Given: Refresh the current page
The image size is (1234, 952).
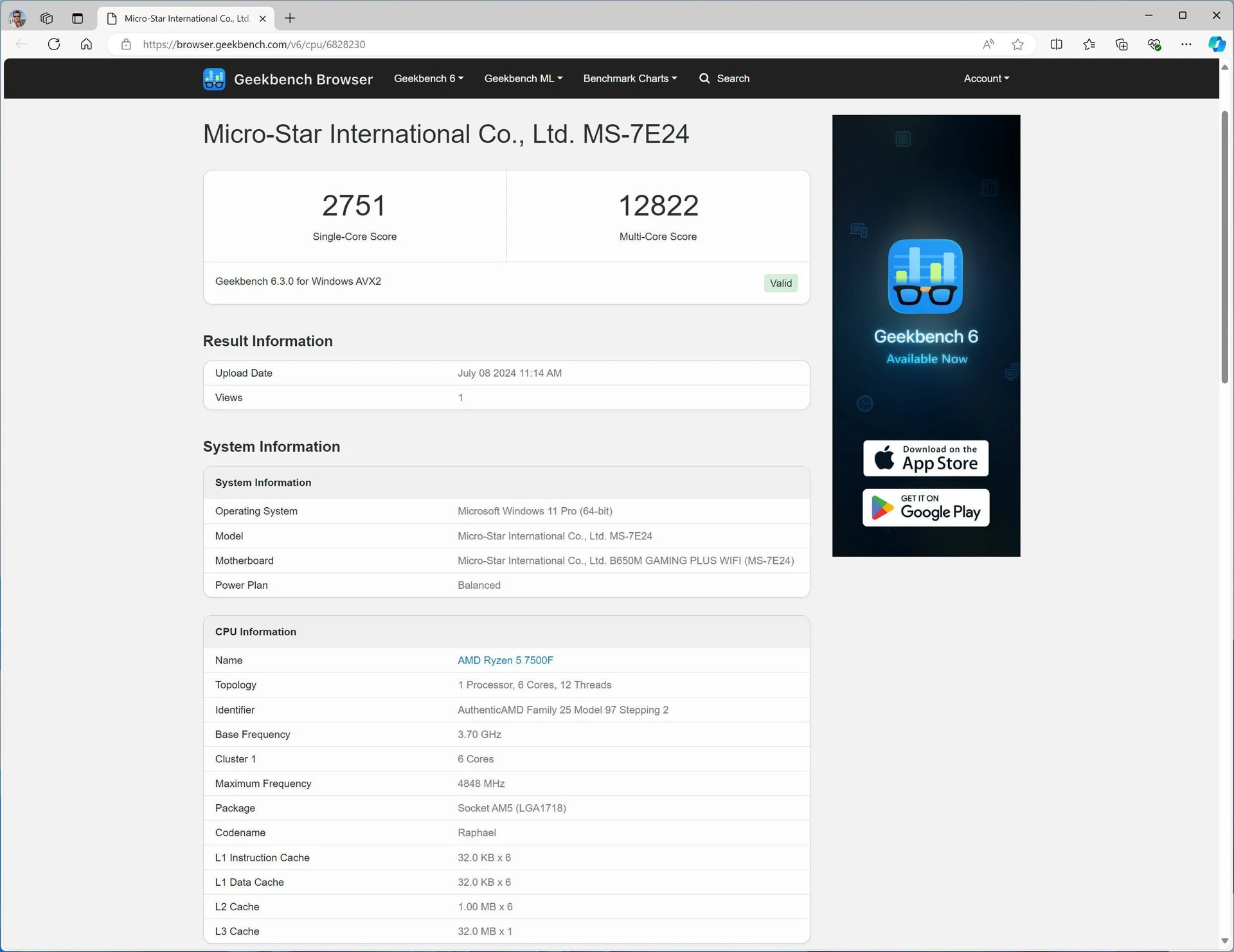Looking at the screenshot, I should click(x=54, y=44).
